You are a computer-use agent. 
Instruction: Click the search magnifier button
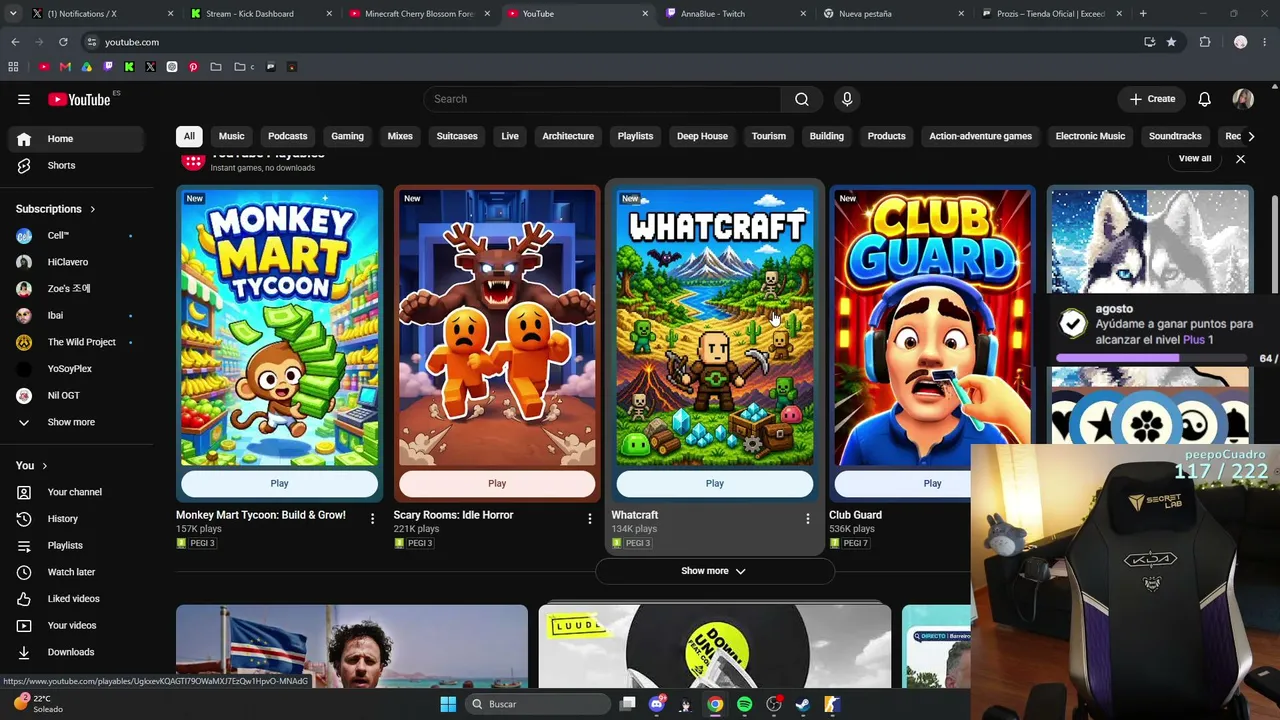click(x=801, y=99)
